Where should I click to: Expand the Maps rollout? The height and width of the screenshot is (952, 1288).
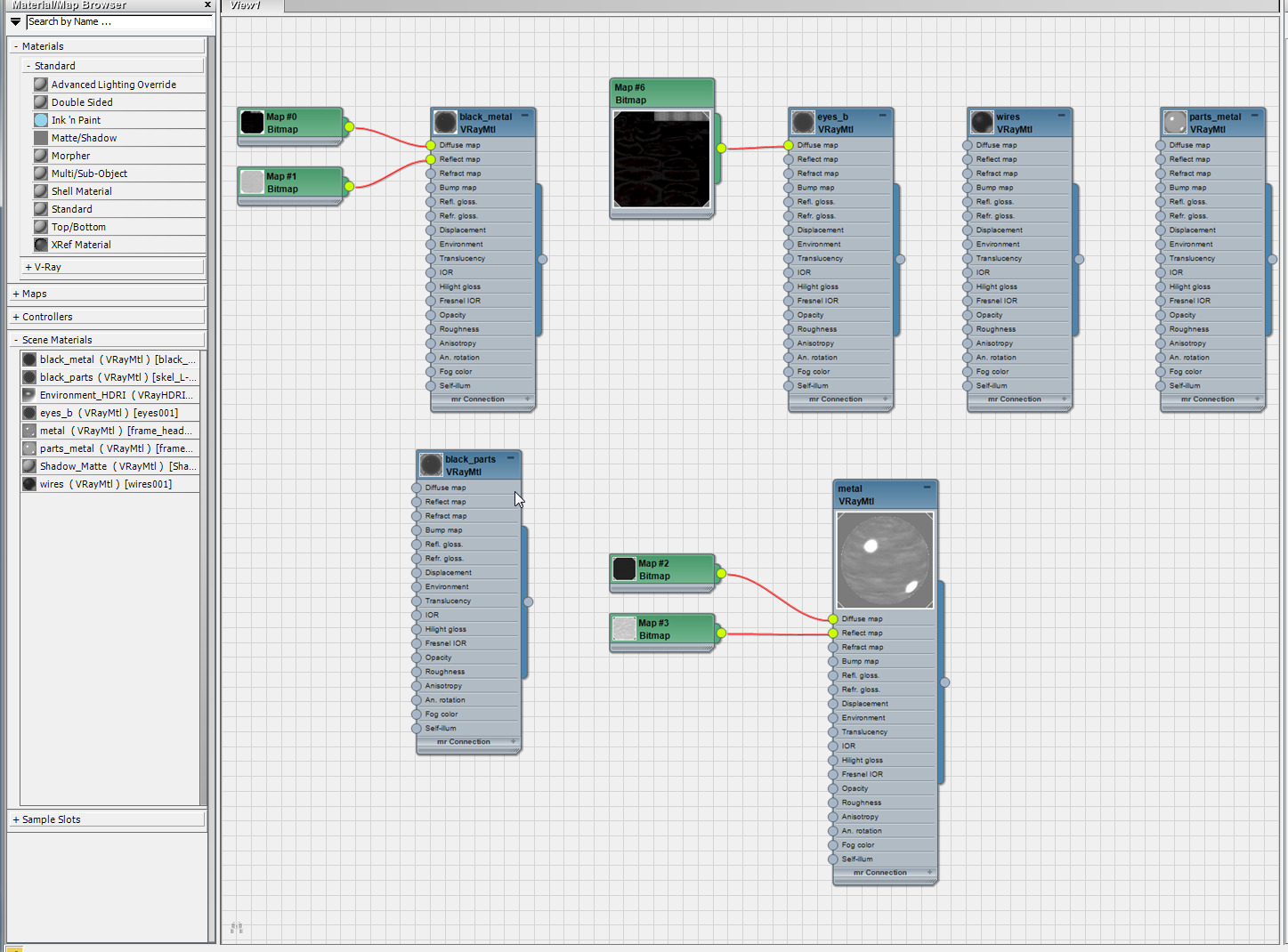[x=16, y=294]
